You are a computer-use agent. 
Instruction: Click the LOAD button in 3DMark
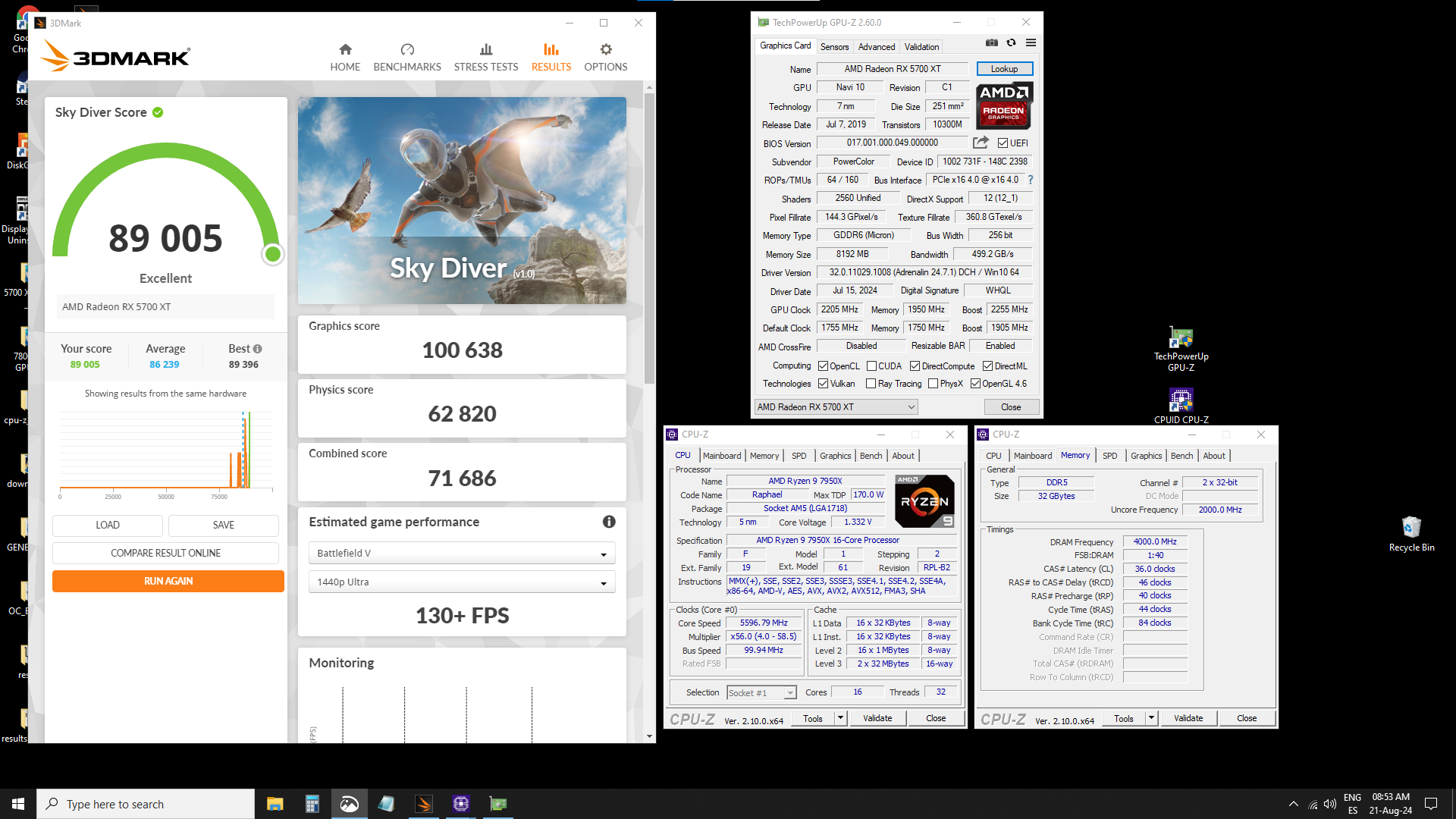click(107, 526)
